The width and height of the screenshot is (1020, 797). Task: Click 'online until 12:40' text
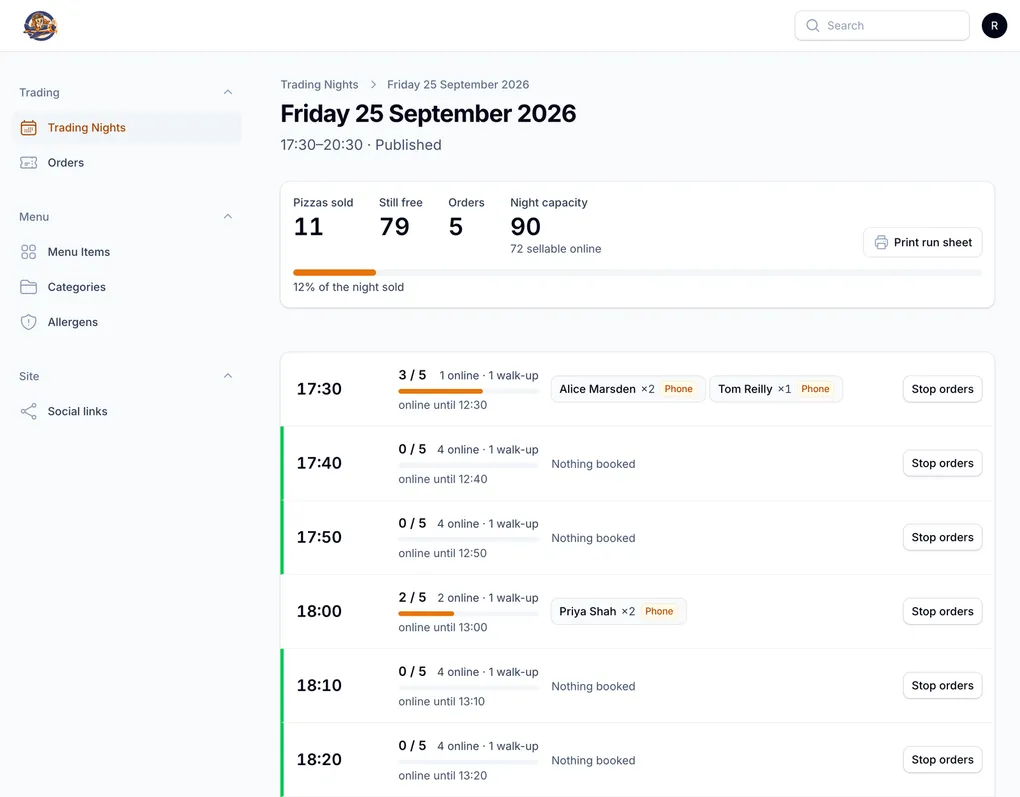[442, 479]
